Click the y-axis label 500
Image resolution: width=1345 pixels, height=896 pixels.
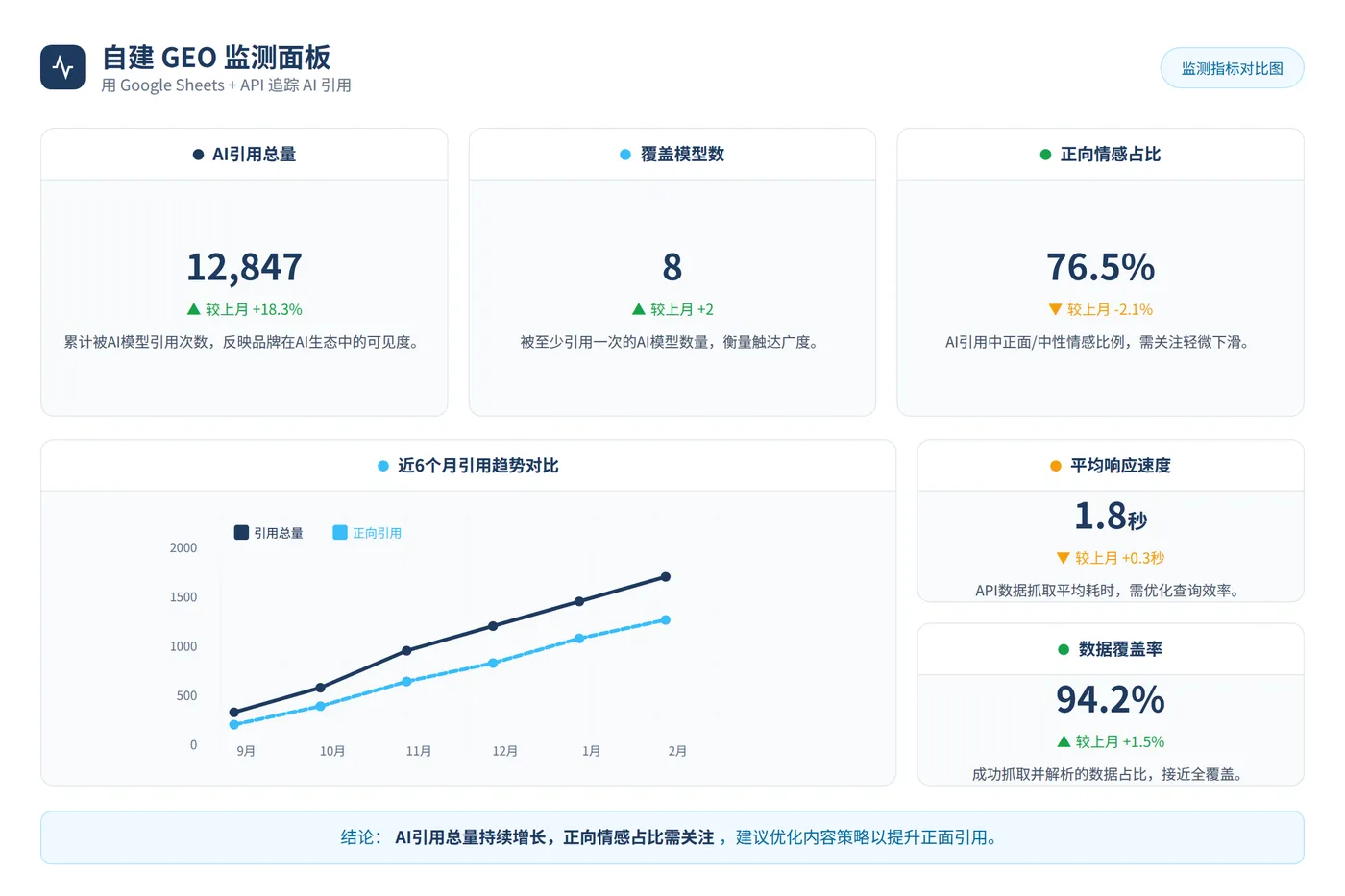[187, 696]
